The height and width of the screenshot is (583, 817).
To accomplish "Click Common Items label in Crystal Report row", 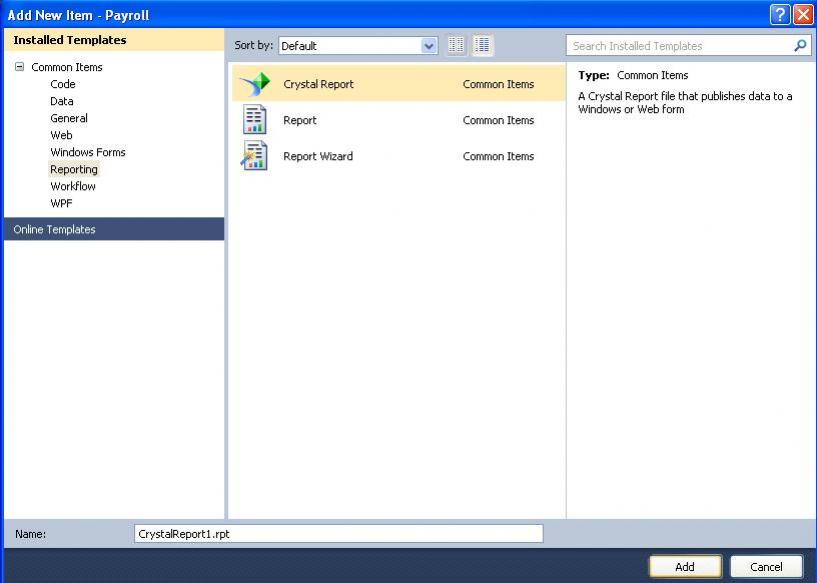I will (498, 84).
